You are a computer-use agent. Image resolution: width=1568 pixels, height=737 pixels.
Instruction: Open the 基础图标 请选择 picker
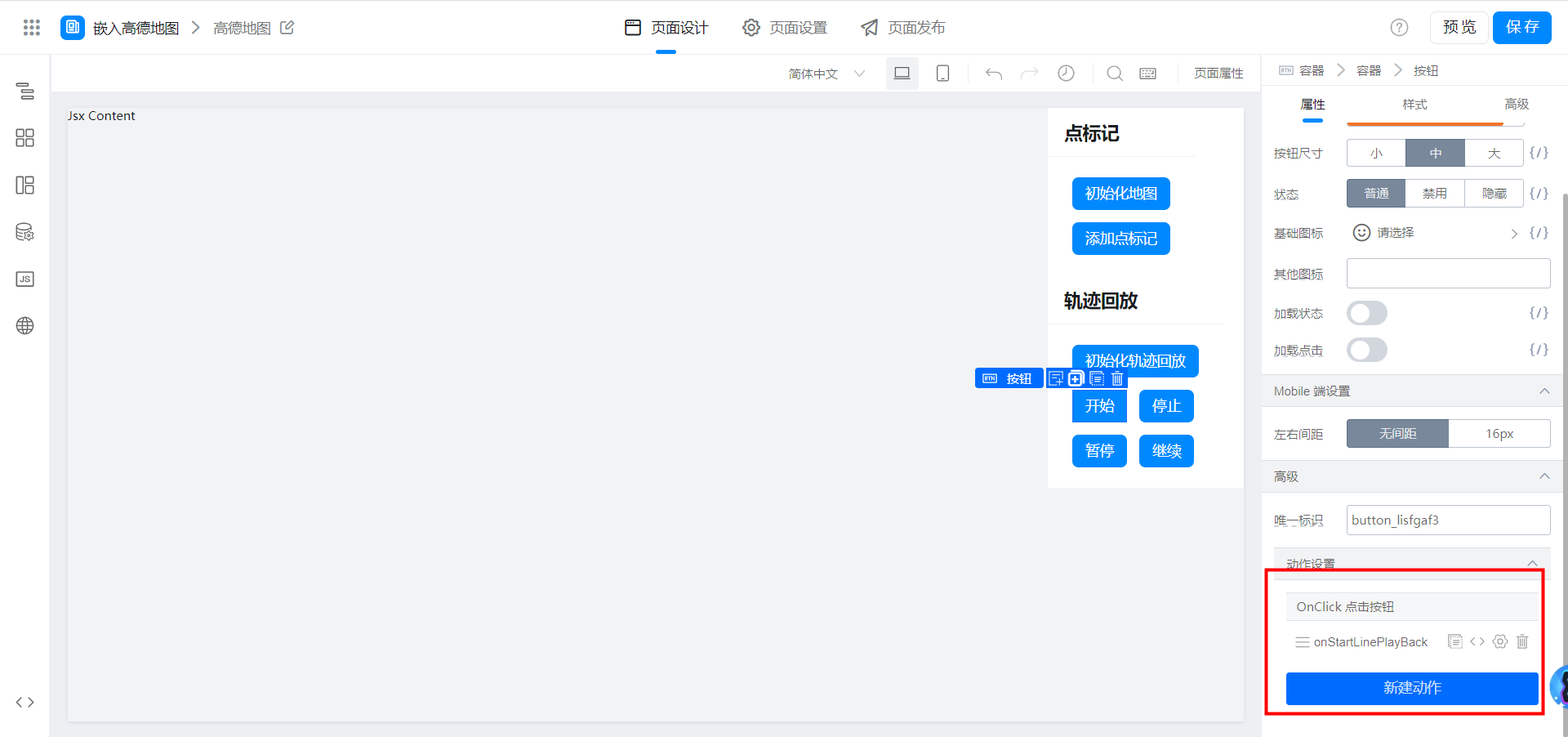tap(1435, 233)
